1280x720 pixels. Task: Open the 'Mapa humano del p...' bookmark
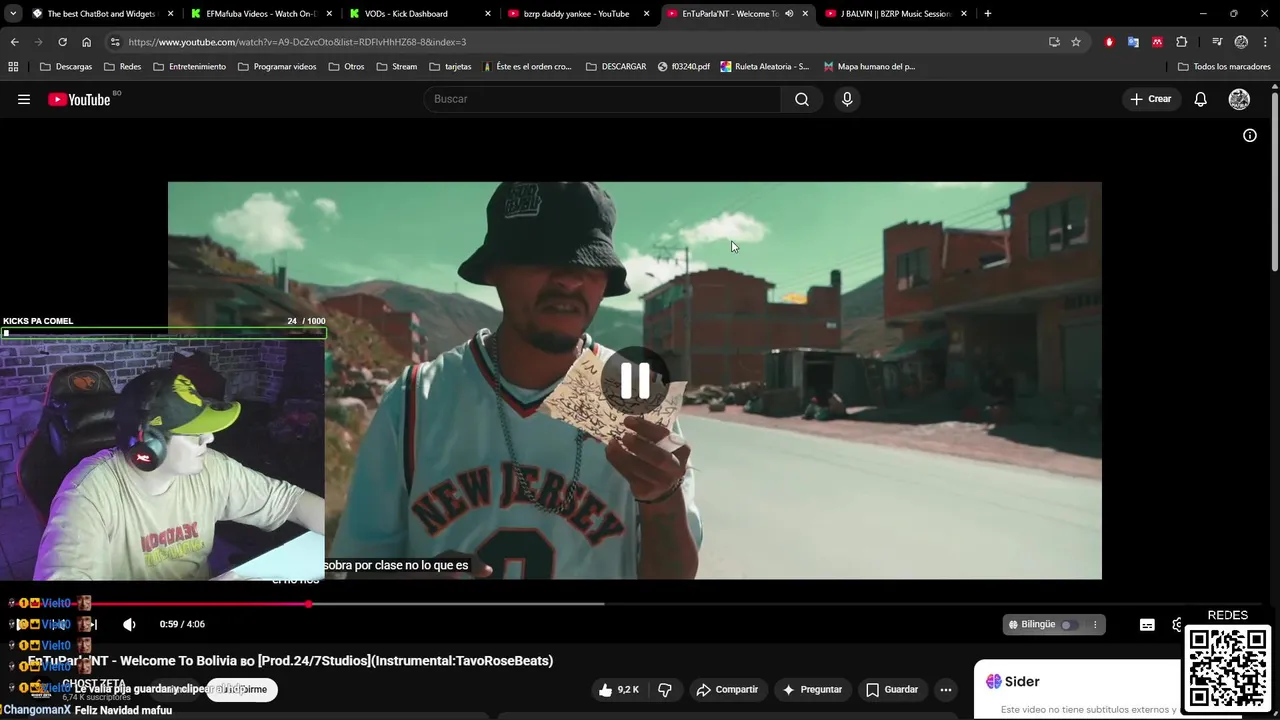coord(869,67)
